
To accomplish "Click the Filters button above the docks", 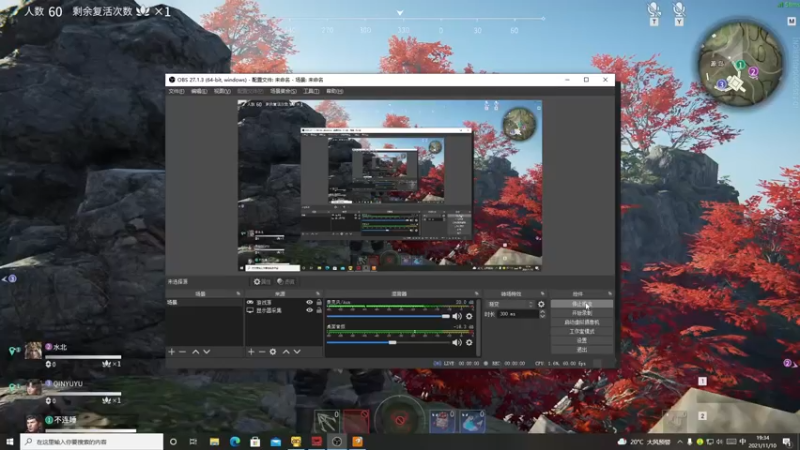I will [x=286, y=282].
